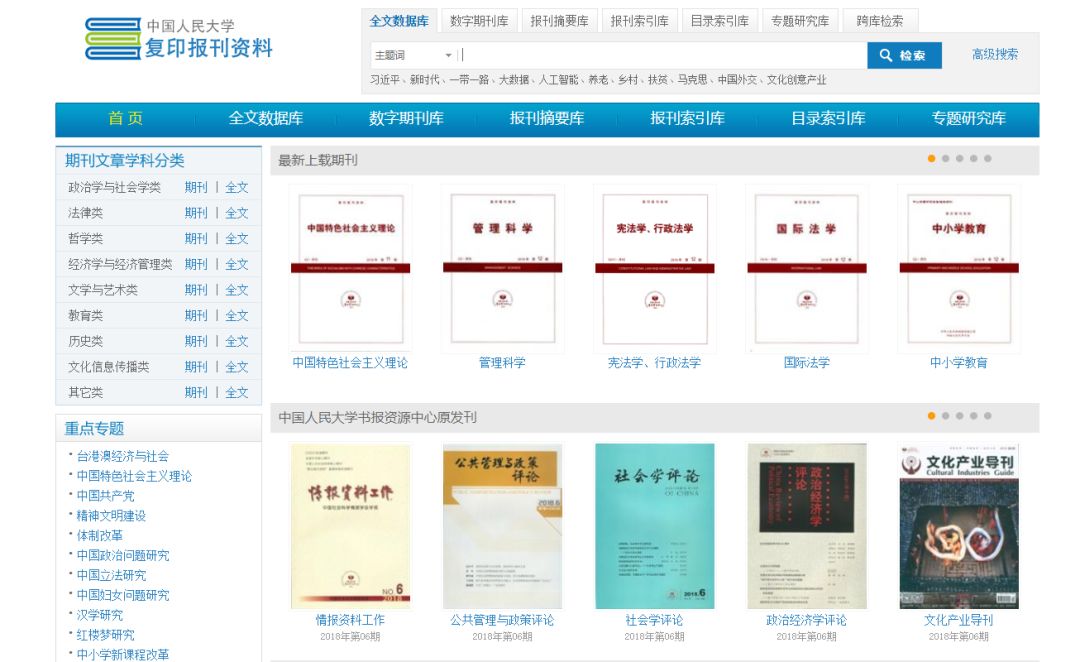Click the 文化产业导刊 title link
The width and height of the screenshot is (1080, 662).
[959, 620]
